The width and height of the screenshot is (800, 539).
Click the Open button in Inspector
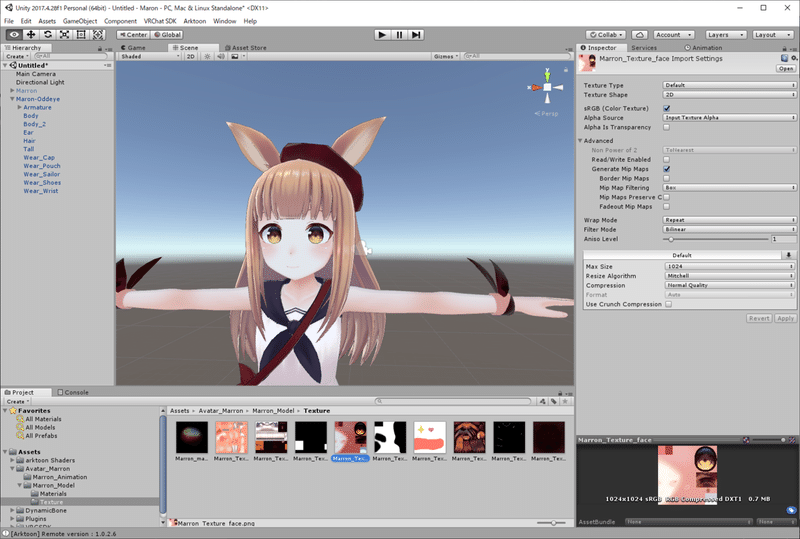click(x=786, y=68)
